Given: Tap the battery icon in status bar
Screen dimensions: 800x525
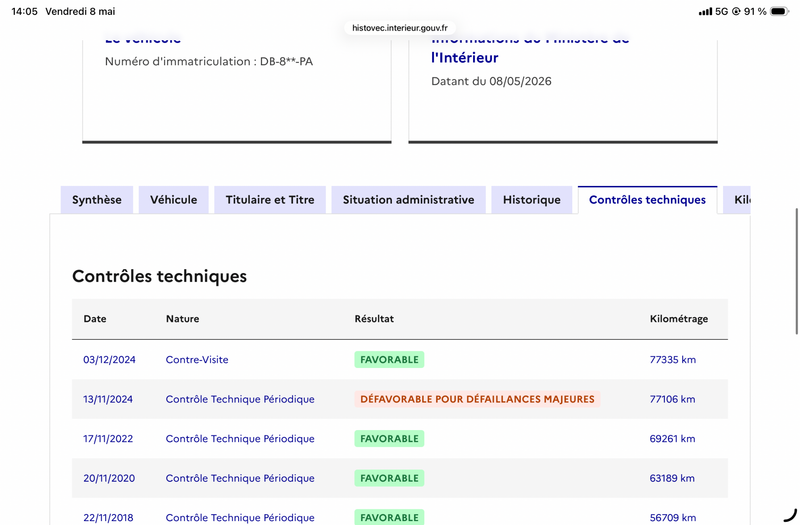Looking at the screenshot, I should (780, 11).
